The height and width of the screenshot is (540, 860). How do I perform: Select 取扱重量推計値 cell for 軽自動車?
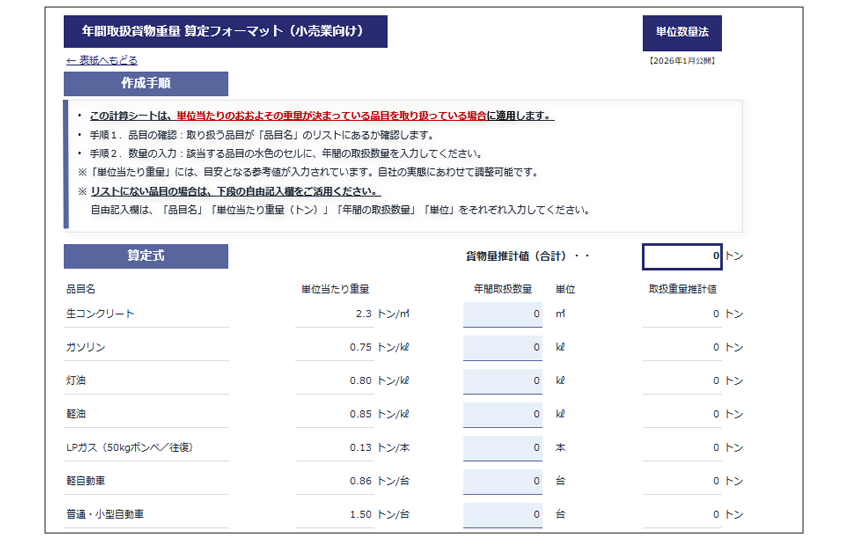click(682, 481)
